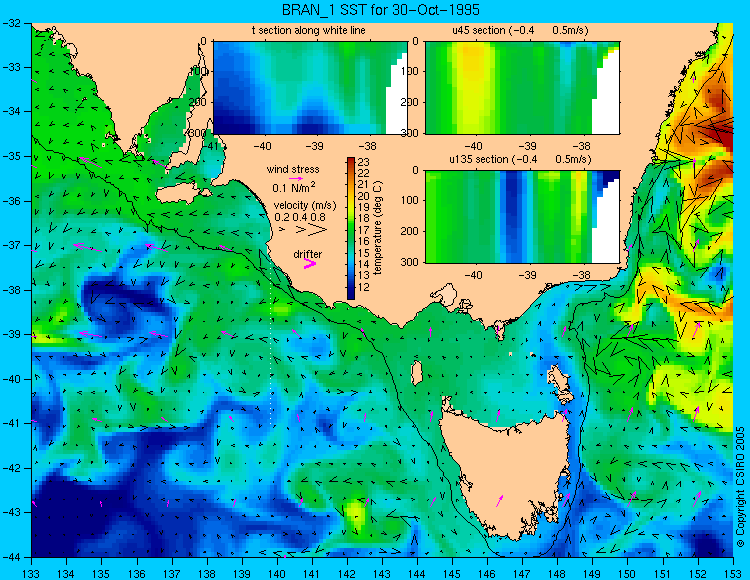This screenshot has width=750, height=580.
Task: Click longitude axis label 140
Action: coord(277,573)
